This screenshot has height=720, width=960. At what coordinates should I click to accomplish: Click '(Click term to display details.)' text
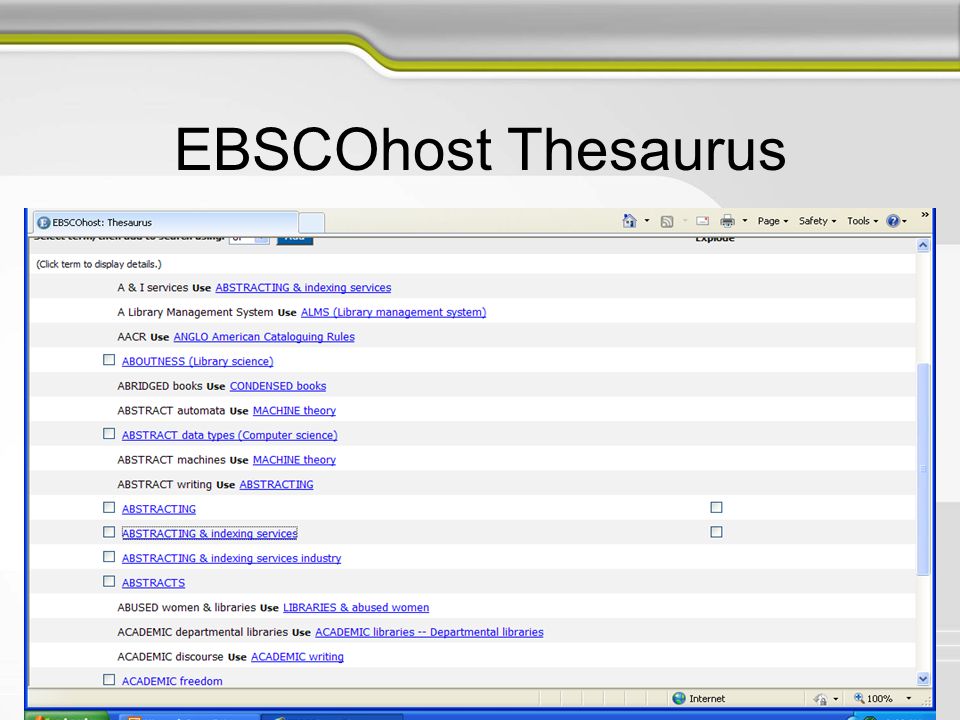99,264
